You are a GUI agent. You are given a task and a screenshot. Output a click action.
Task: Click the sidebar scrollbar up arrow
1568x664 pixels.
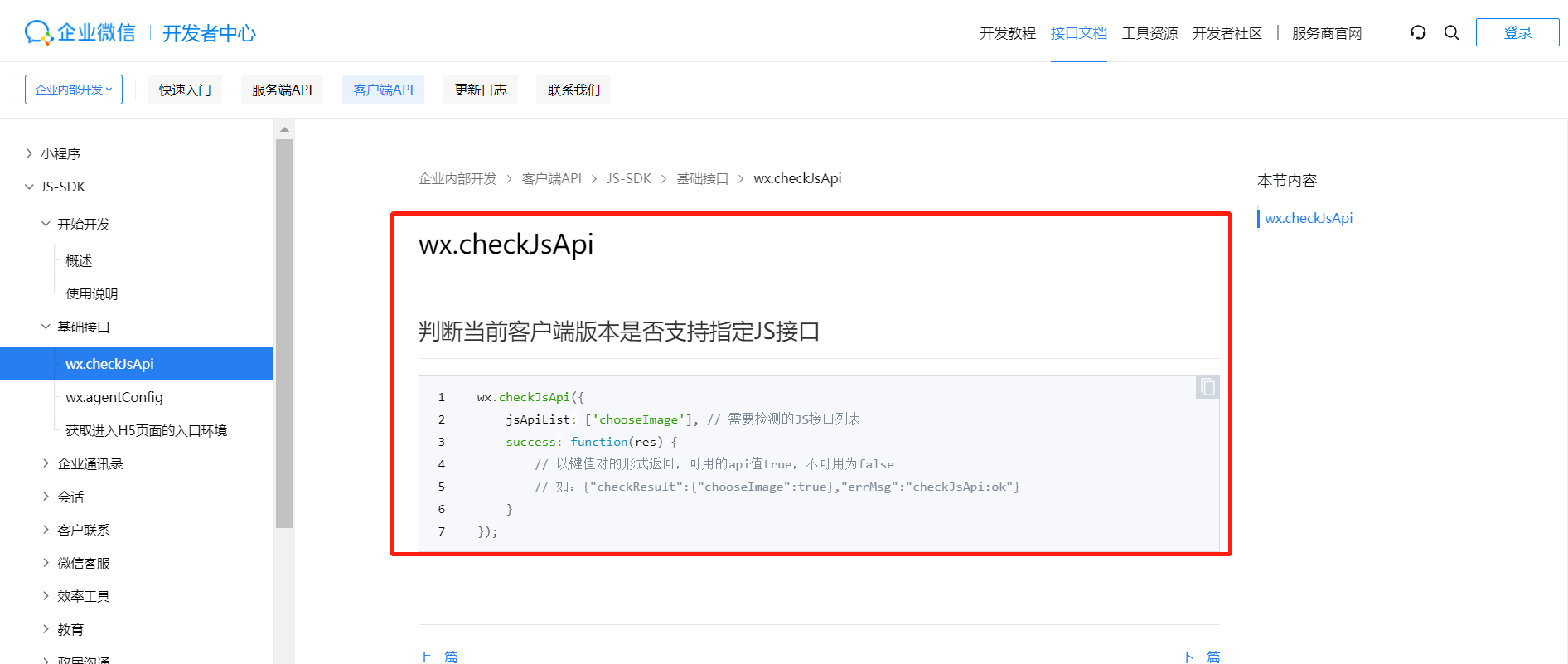(284, 129)
